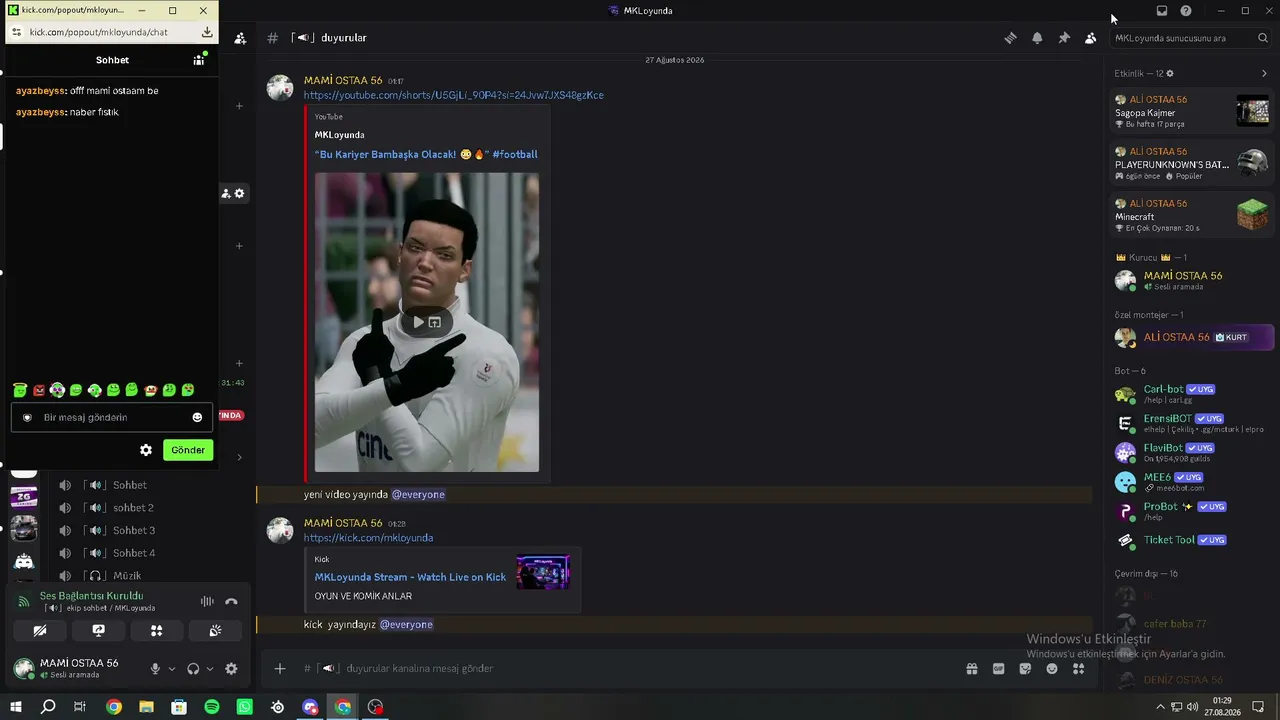1280x720 pixels.
Task: Open Discord user settings gear
Action: tap(231, 669)
